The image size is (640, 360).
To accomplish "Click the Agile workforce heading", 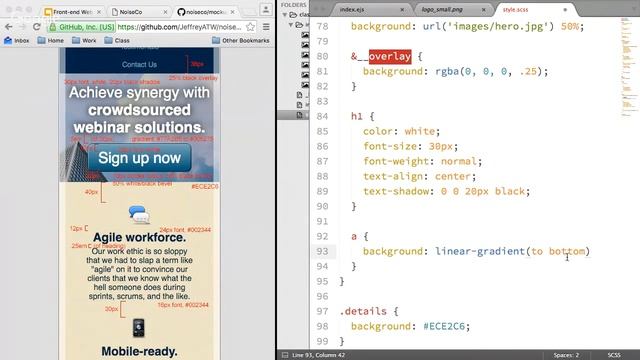I will 140,237.
